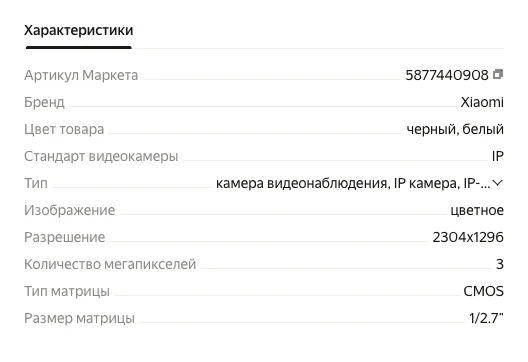This screenshot has height=362, width=528.
Task: Copy the Артикул Маркета number icon
Action: pyautogui.click(x=498, y=74)
